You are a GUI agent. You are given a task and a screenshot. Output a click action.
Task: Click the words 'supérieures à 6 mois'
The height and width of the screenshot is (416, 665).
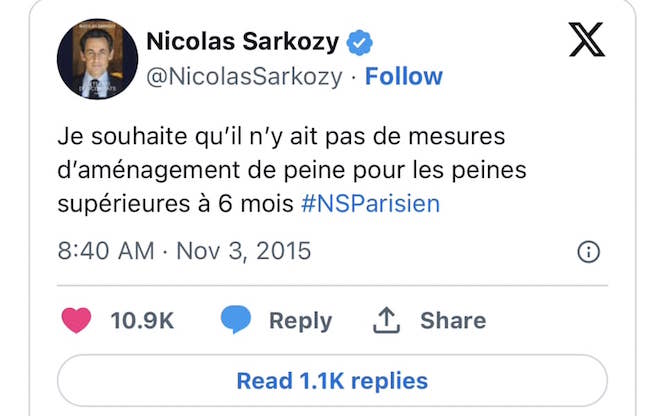click(x=176, y=204)
